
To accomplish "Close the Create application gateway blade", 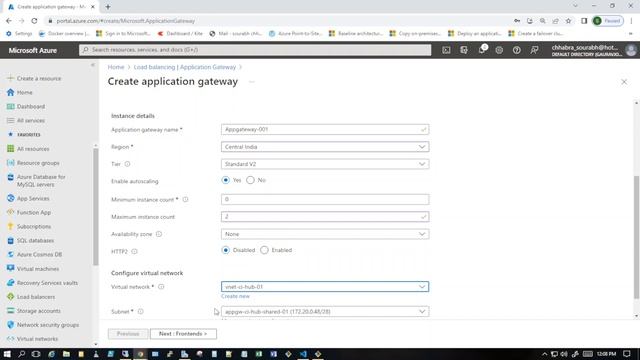I will pyautogui.click(x=624, y=82).
